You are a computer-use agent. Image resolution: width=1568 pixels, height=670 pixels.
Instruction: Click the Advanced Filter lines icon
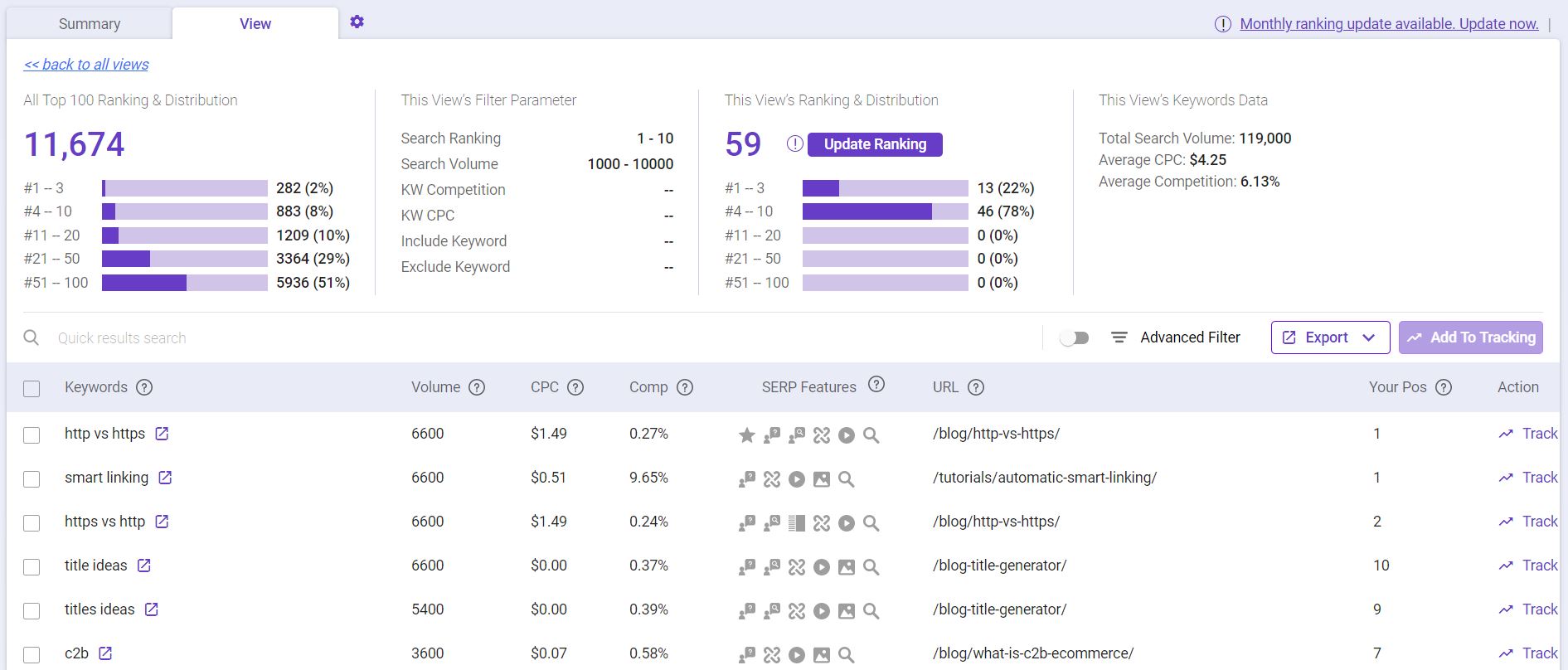point(1119,337)
